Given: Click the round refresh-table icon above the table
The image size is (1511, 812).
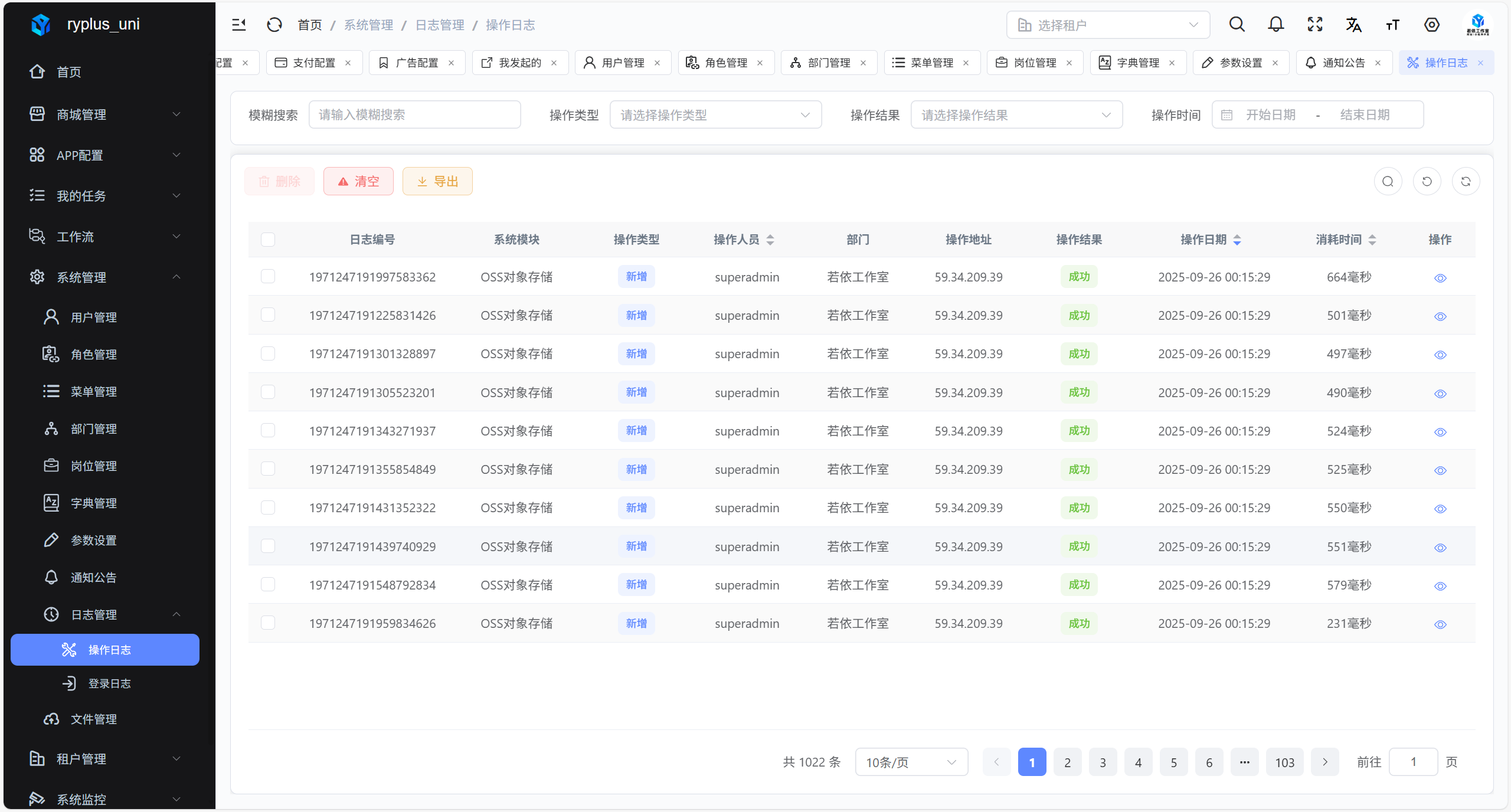Looking at the screenshot, I should [1466, 181].
